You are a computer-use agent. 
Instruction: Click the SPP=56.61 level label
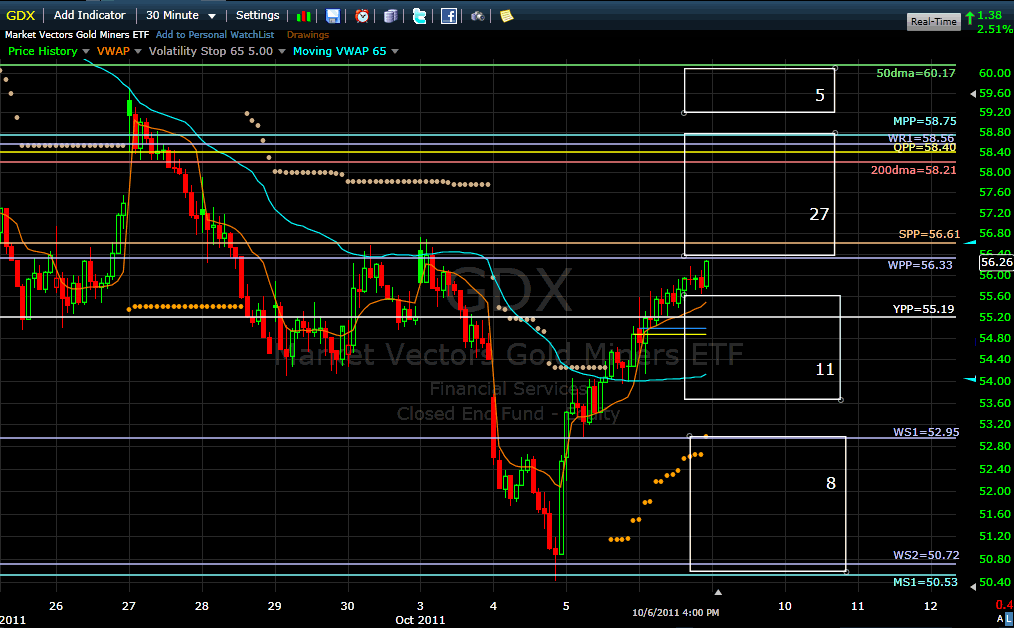click(929, 234)
